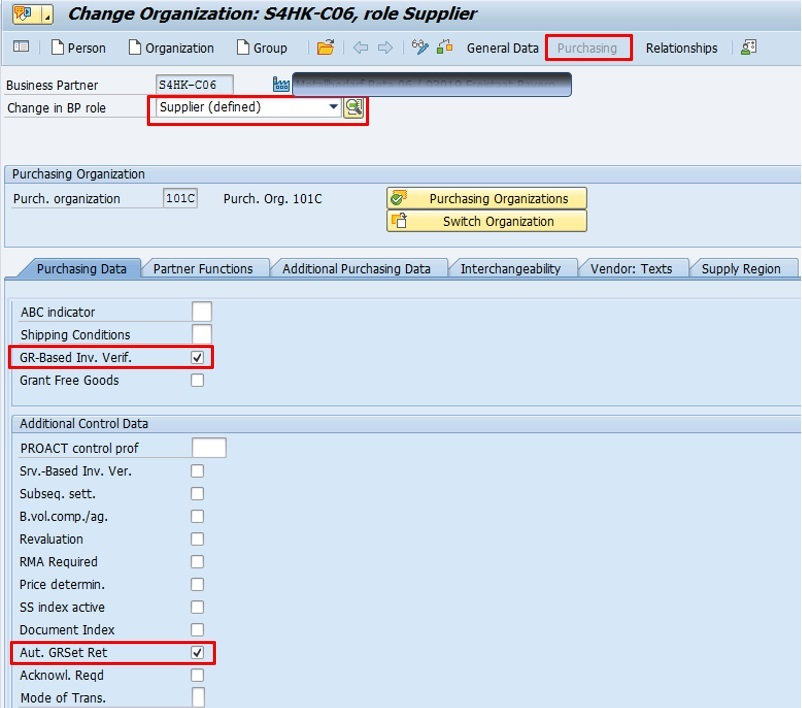802x708 pixels.
Task: Open the Change in BP role dropdown
Action: pyautogui.click(x=334, y=108)
